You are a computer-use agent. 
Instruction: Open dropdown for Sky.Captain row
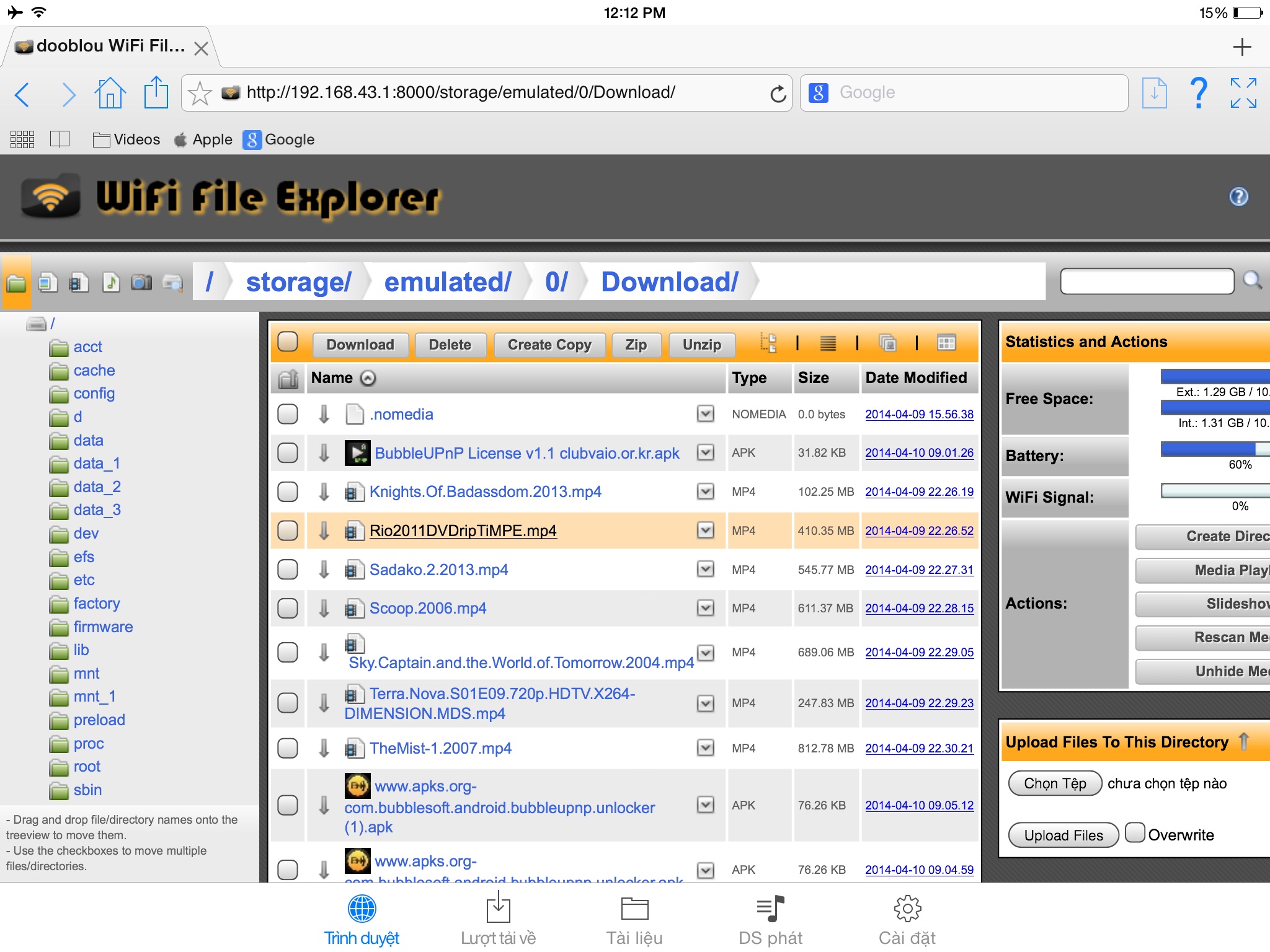coord(706,653)
